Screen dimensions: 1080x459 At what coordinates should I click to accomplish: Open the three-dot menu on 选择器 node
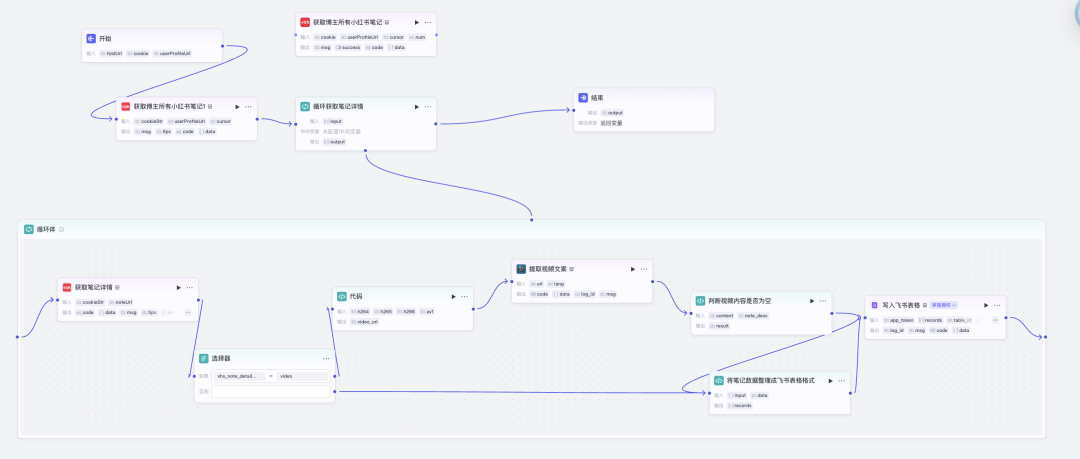click(326, 358)
